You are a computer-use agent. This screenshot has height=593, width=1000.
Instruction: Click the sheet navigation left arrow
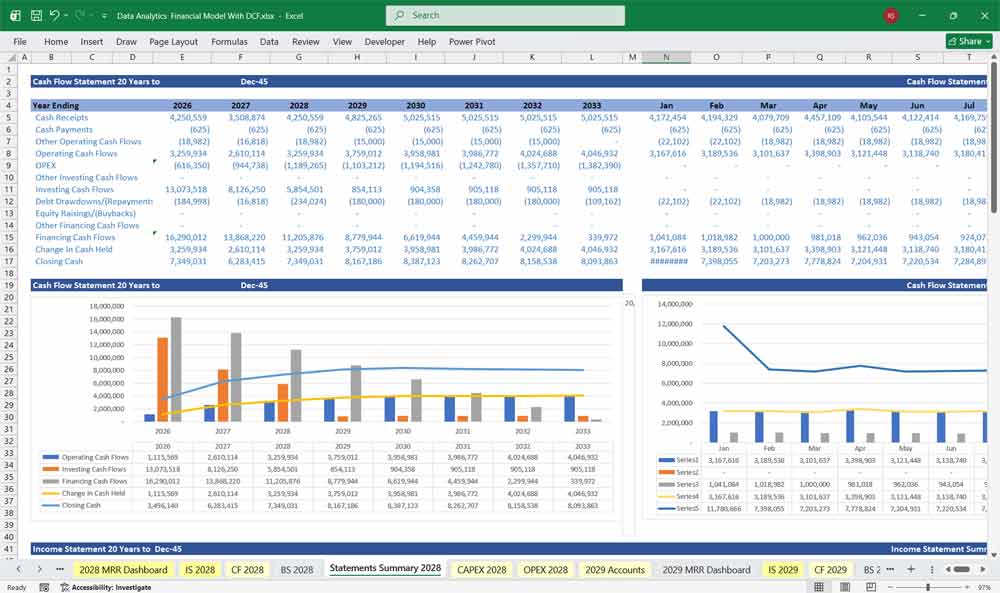21,569
